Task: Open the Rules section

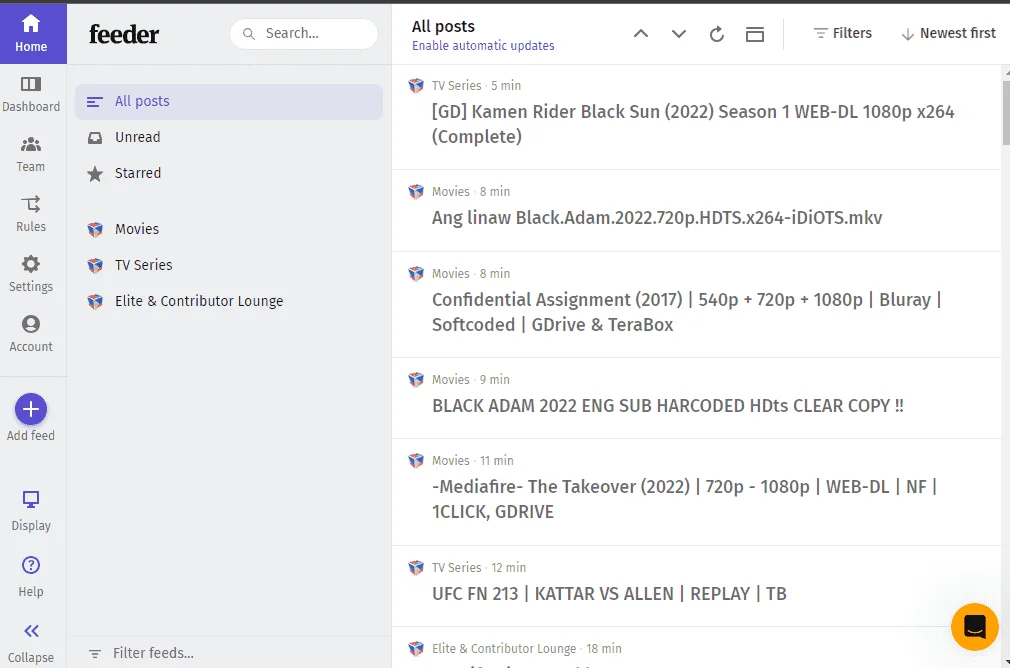Action: 31,215
